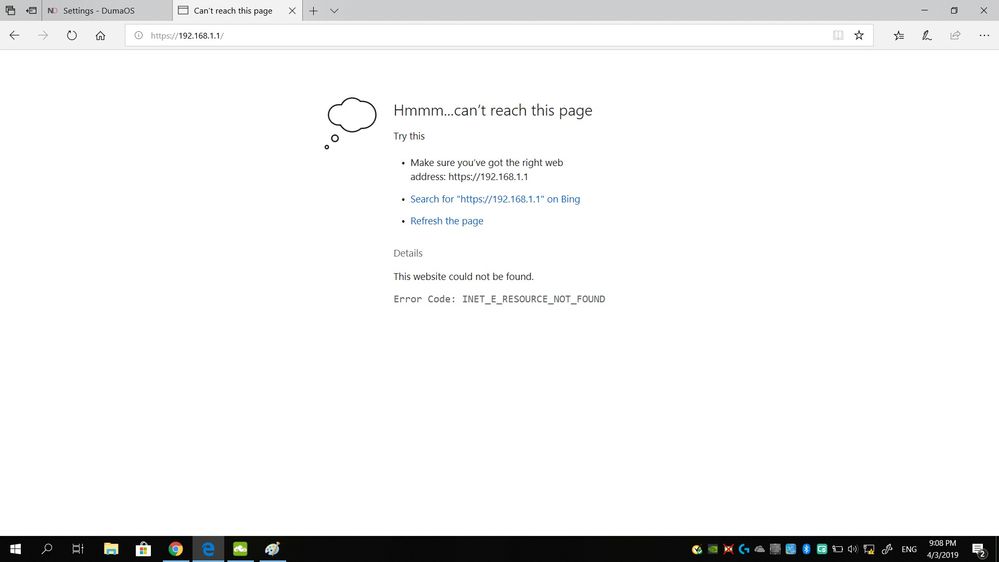Show site information icon in address bar
The image size is (999, 562).
pos(138,35)
